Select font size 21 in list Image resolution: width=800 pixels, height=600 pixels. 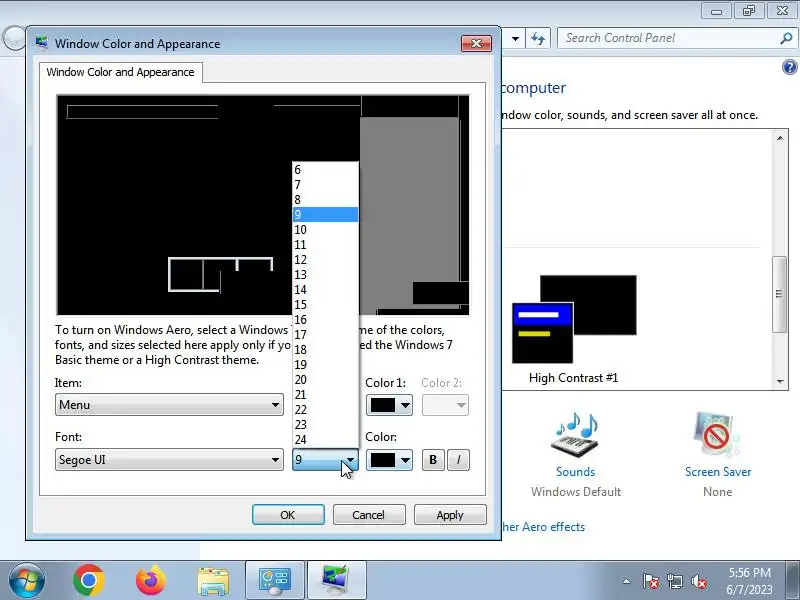[325, 394]
